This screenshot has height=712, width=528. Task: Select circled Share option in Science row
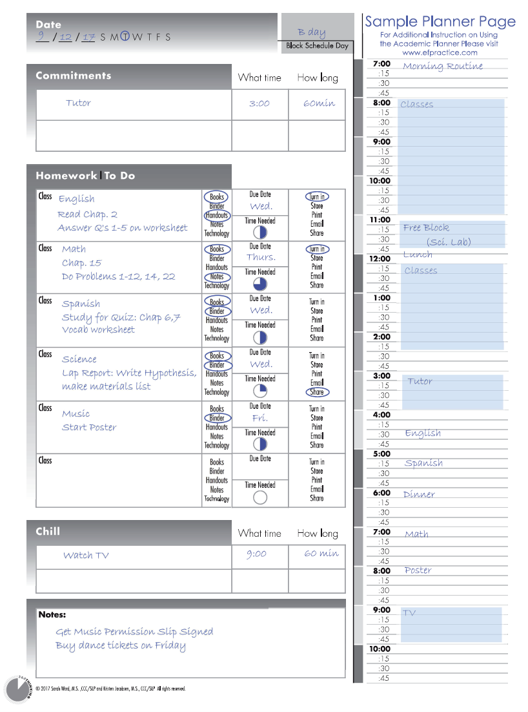point(317,392)
